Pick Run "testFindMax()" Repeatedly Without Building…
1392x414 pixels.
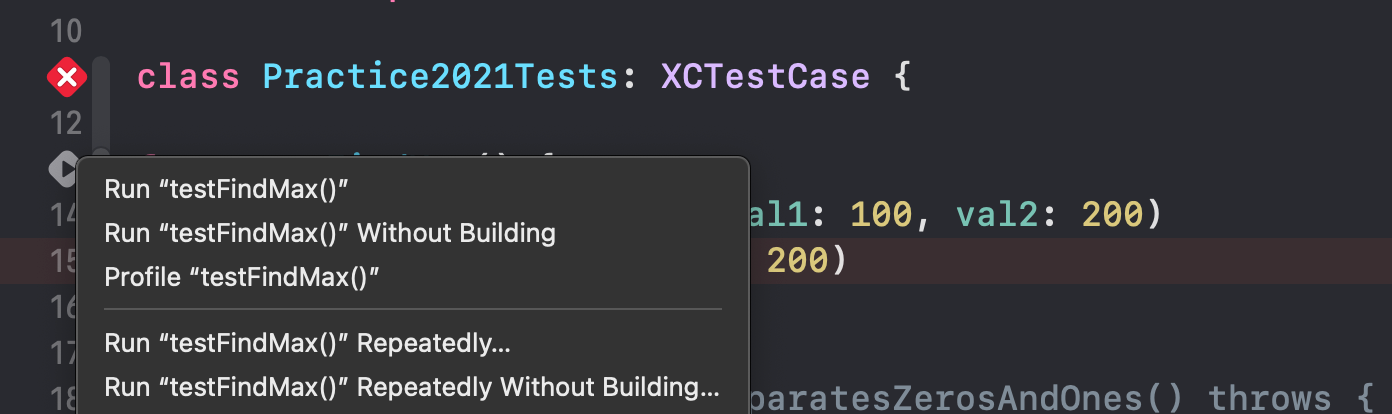tap(411, 387)
